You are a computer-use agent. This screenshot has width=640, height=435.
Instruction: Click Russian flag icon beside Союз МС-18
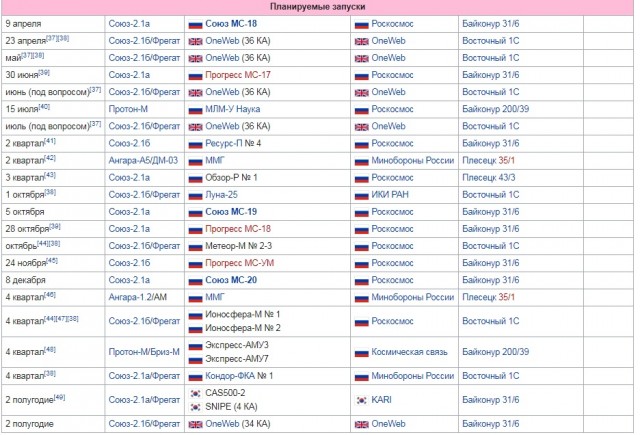coord(195,24)
